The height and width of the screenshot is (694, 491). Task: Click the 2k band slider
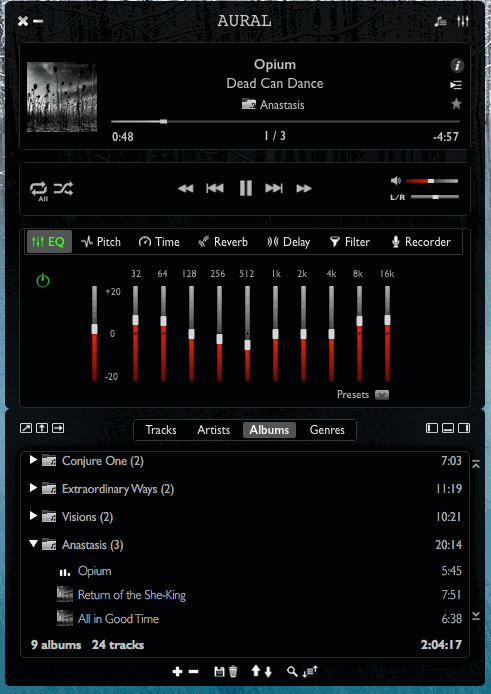[303, 333]
